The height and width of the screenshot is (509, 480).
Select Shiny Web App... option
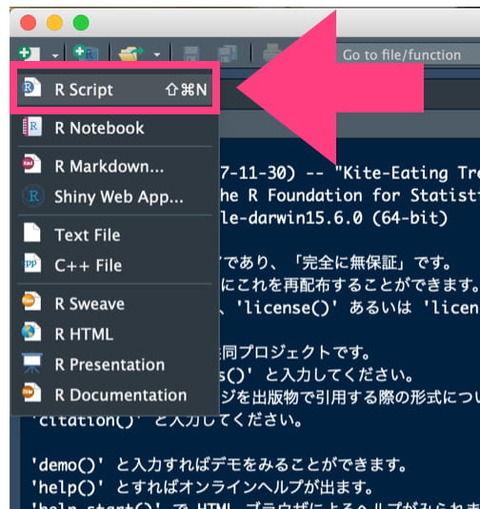pyautogui.click(x=115, y=197)
